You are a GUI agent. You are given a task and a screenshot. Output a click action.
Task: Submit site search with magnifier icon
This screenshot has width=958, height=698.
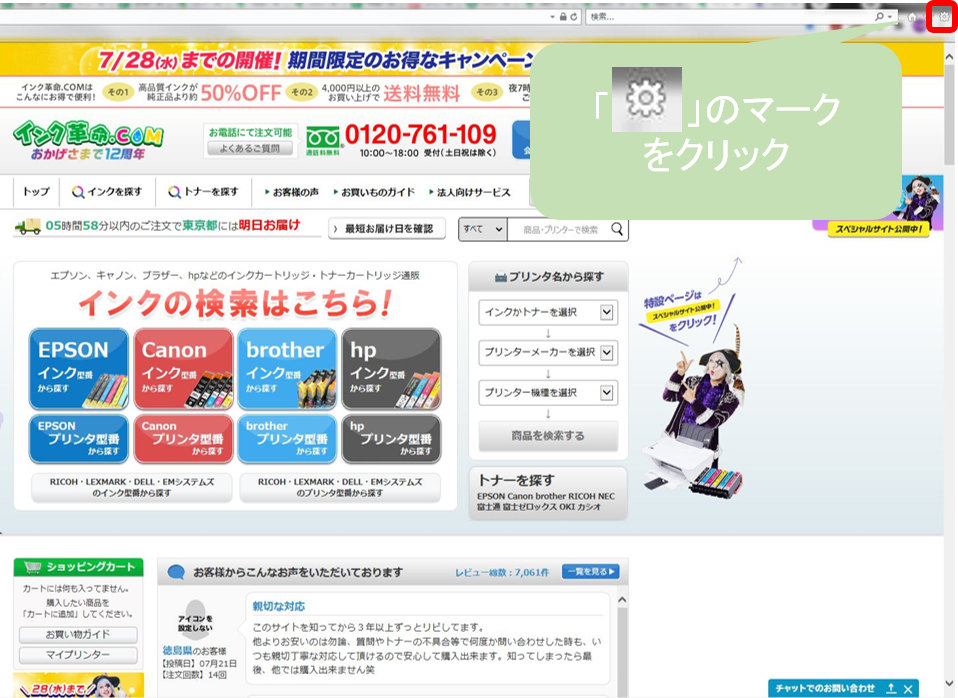(617, 229)
